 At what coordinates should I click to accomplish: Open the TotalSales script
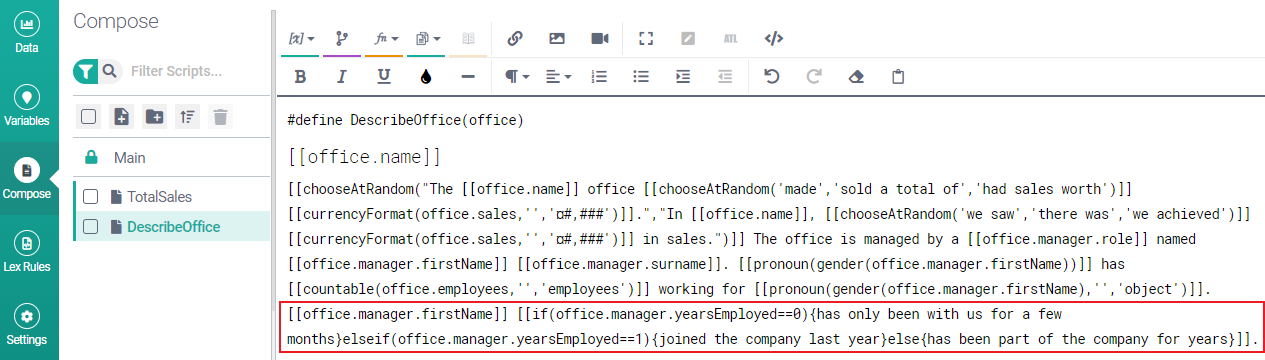click(159, 197)
